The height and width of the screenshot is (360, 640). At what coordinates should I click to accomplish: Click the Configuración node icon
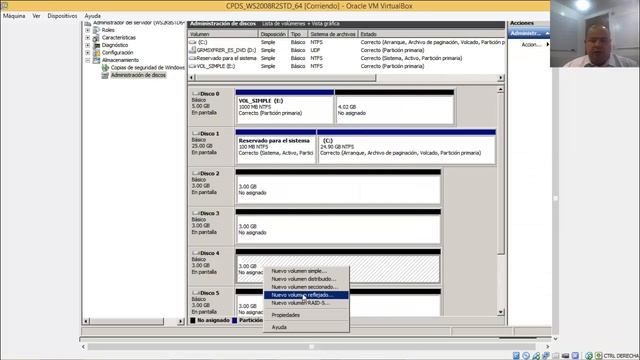click(96, 53)
